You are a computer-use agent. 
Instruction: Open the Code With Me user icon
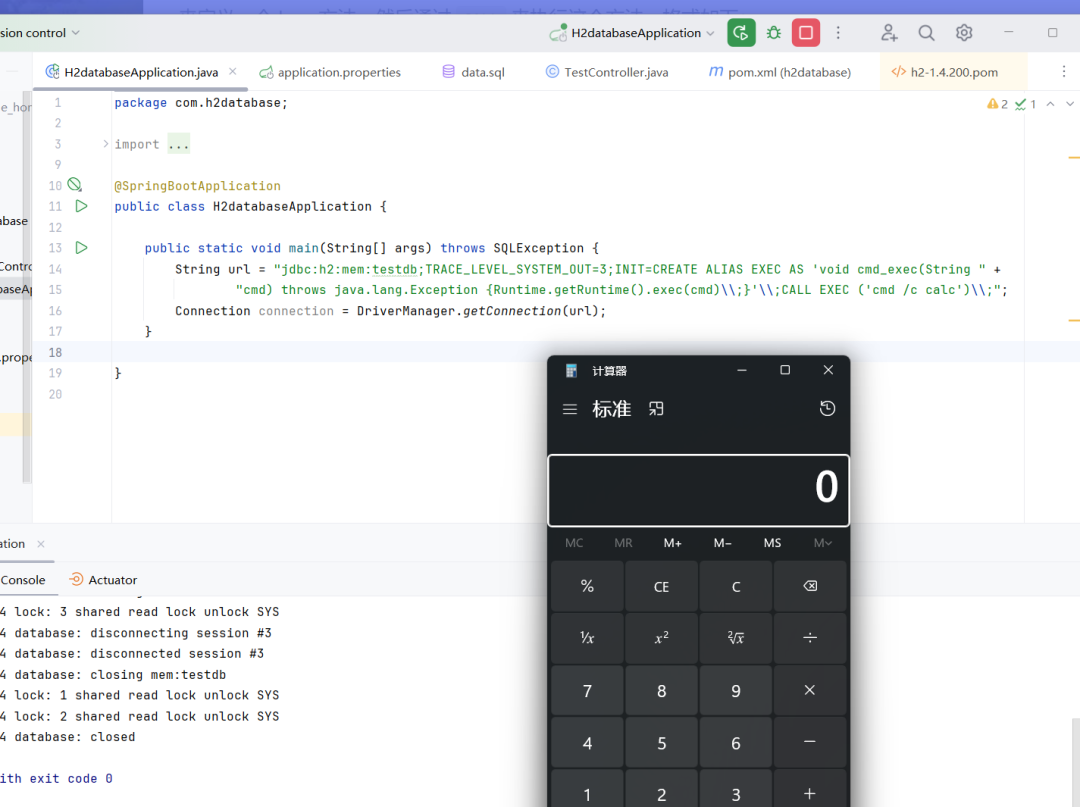coord(889,33)
